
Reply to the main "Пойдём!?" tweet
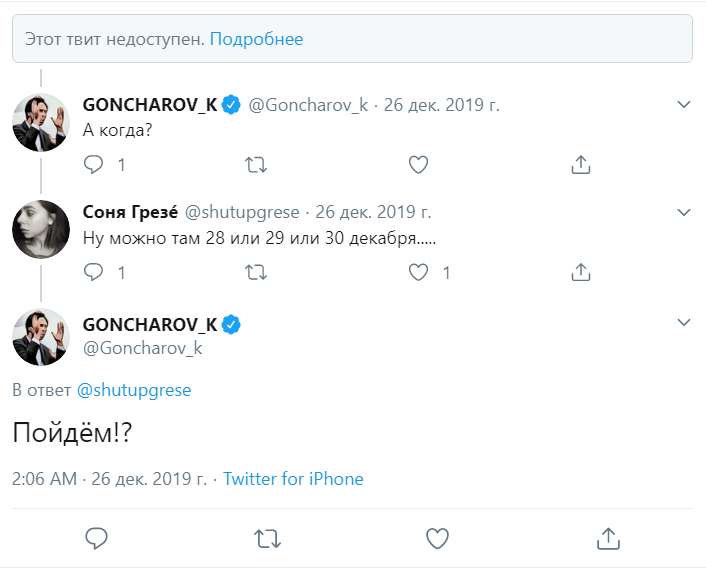[96, 539]
